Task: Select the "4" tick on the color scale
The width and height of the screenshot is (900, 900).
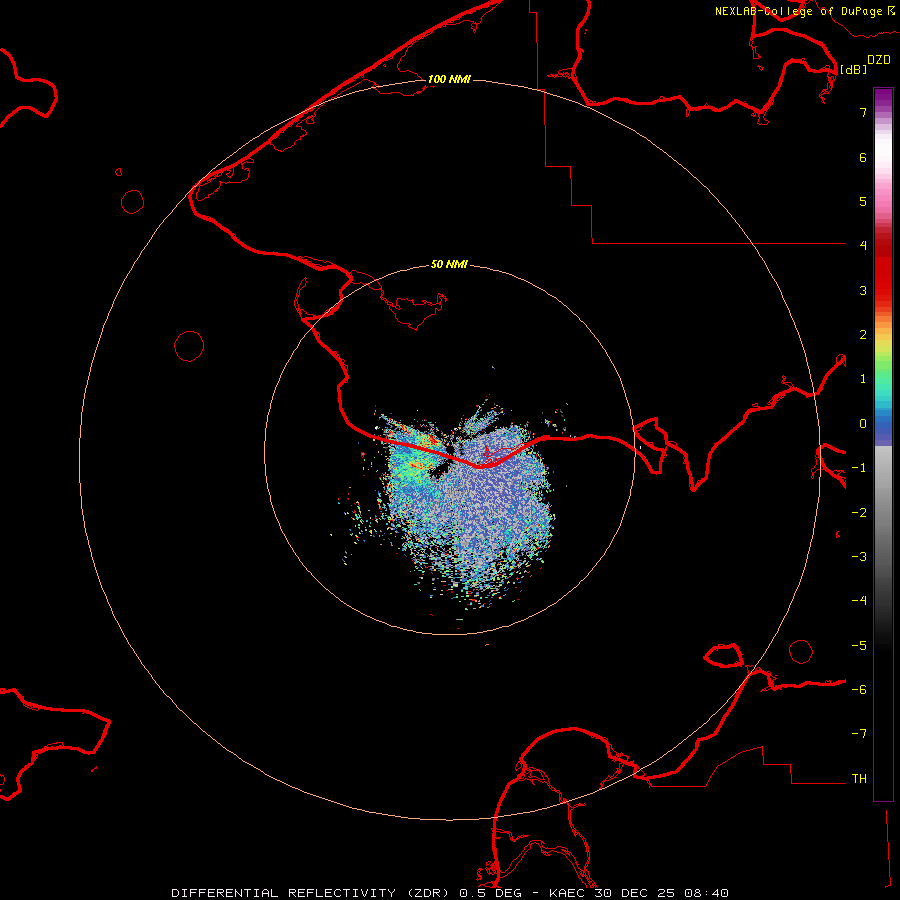Action: pyautogui.click(x=863, y=246)
